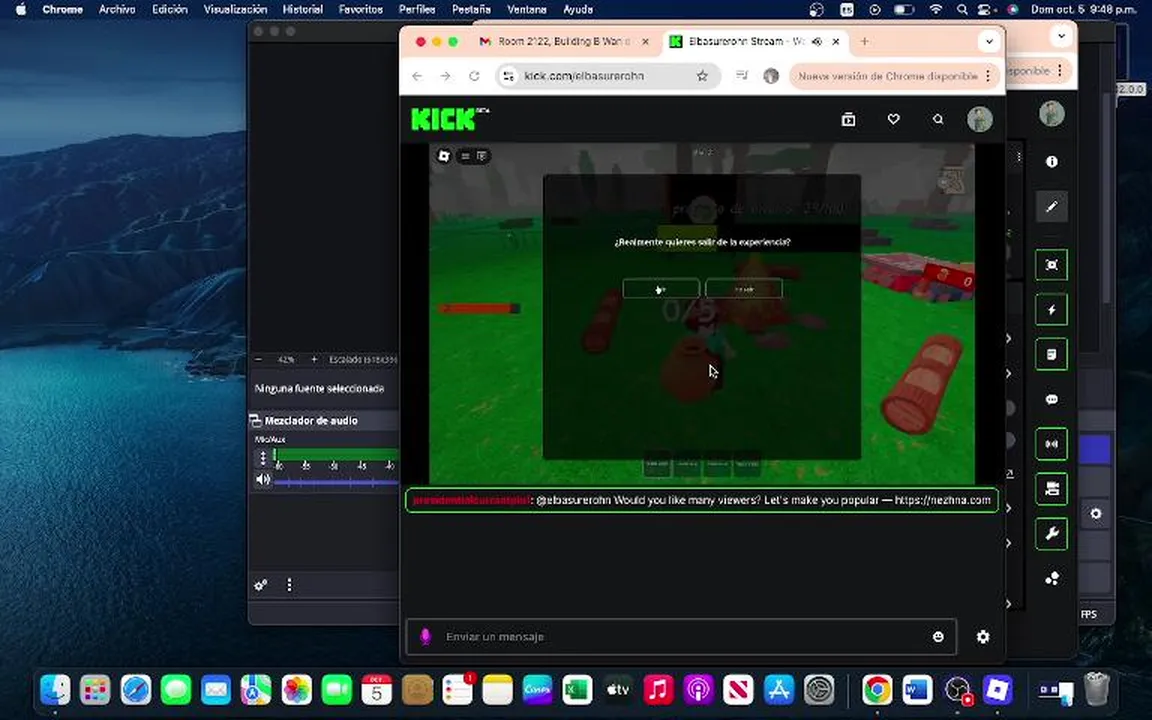Click the Mezclador de audio panel header
This screenshot has height=720, width=1152.
(324, 420)
